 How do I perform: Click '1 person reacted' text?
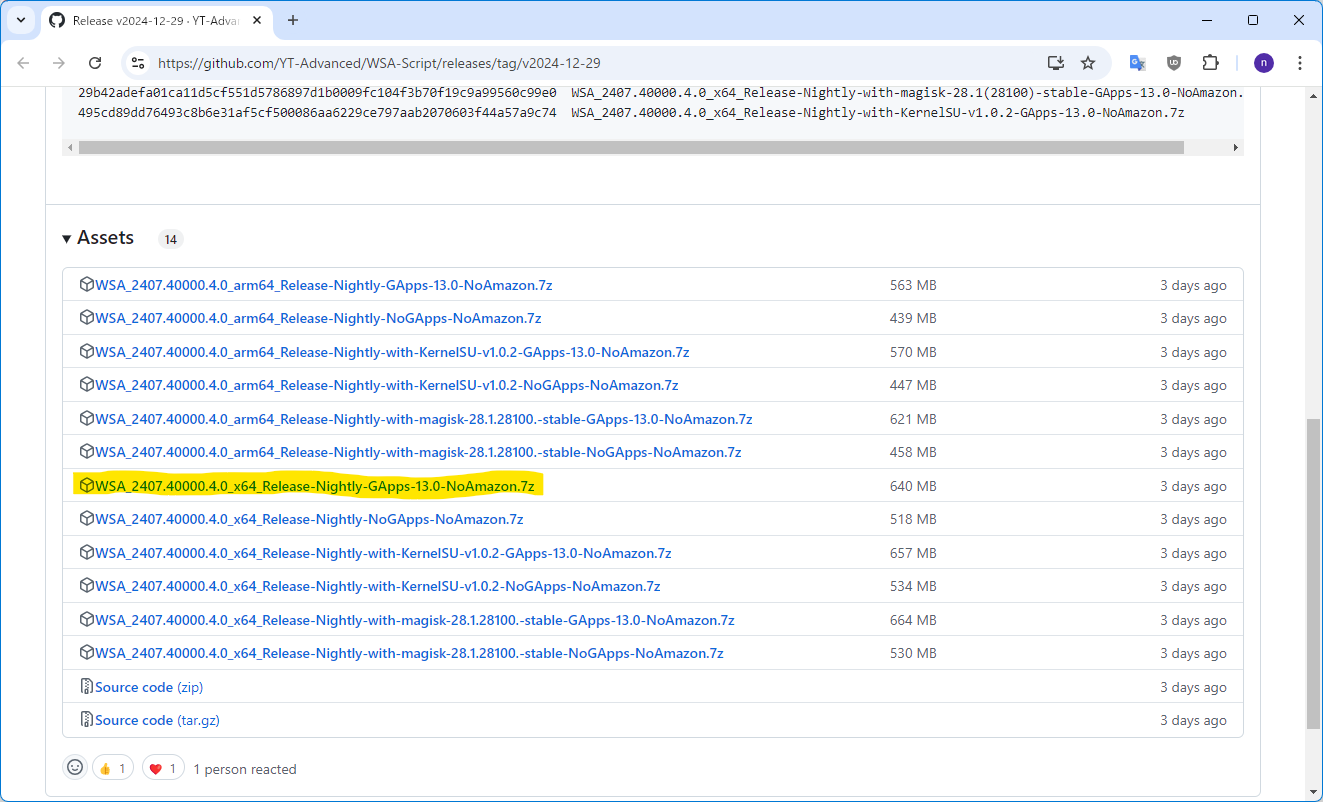[x=245, y=769]
